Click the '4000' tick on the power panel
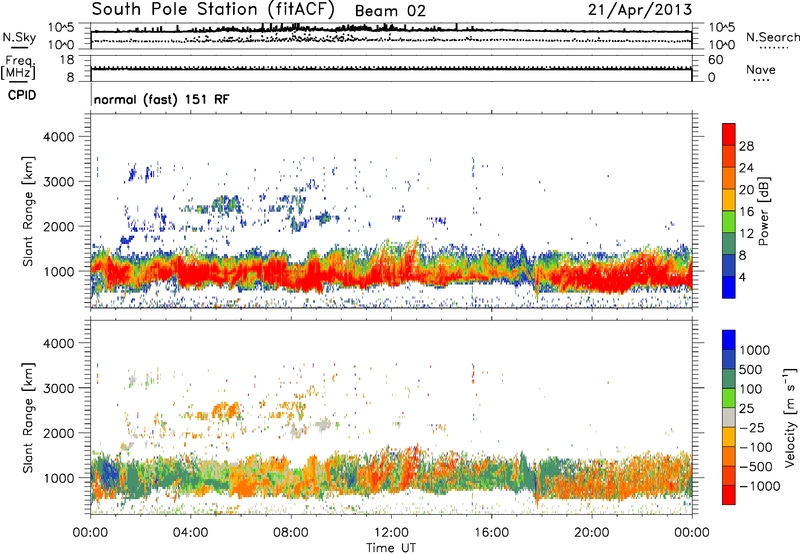 [58, 137]
